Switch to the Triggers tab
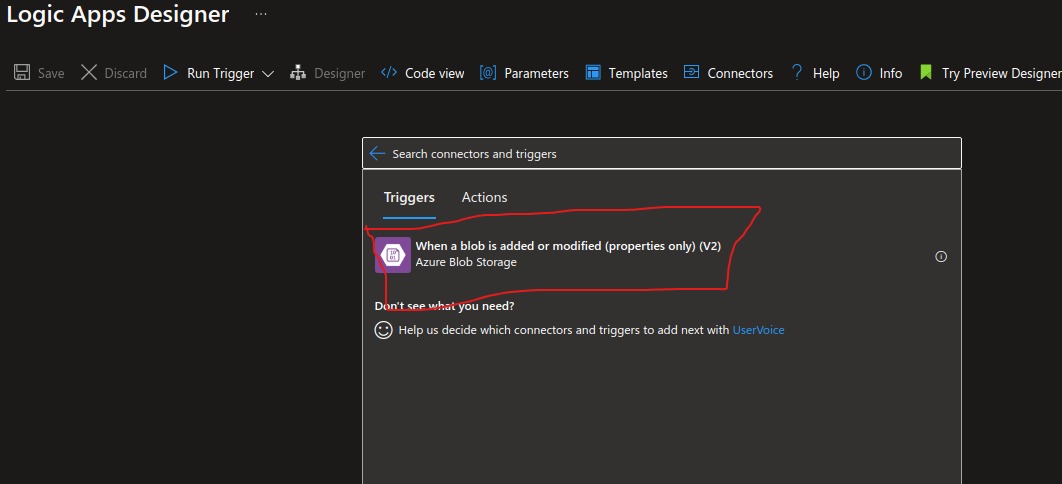 [409, 198]
